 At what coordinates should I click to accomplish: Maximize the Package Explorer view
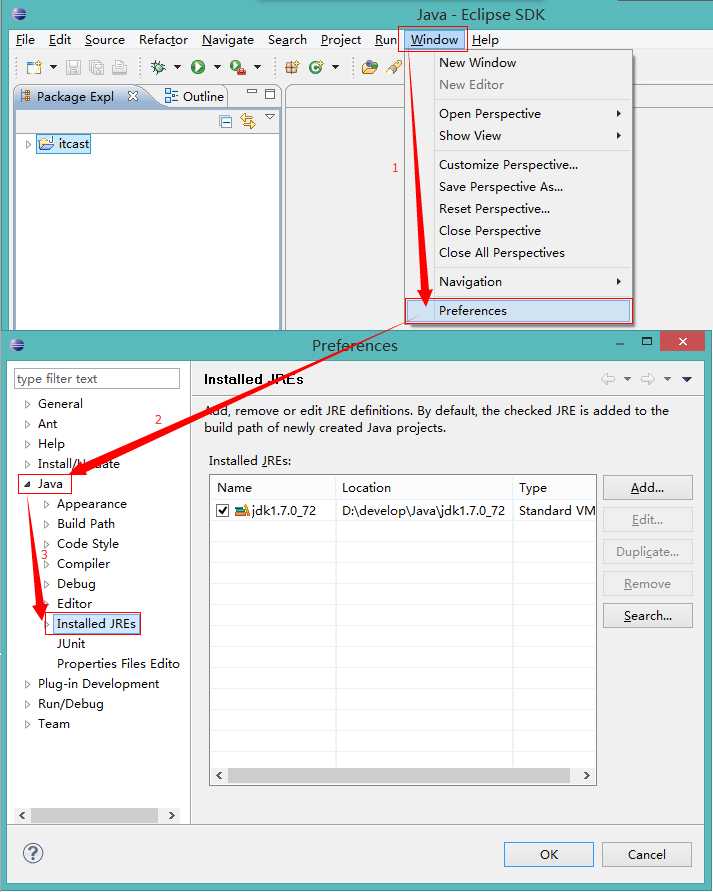[x=270, y=94]
